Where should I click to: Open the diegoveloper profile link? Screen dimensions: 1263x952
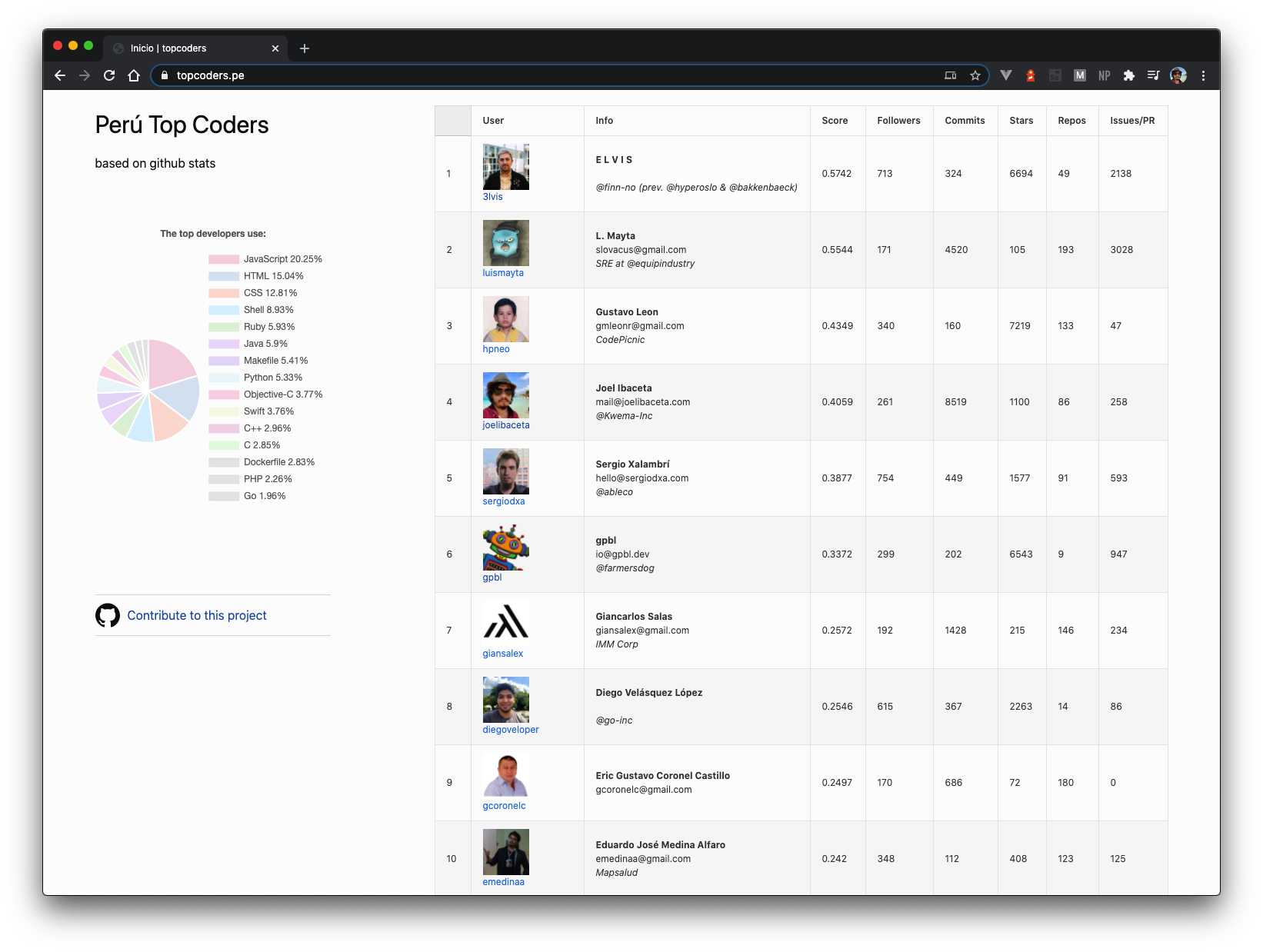click(511, 730)
